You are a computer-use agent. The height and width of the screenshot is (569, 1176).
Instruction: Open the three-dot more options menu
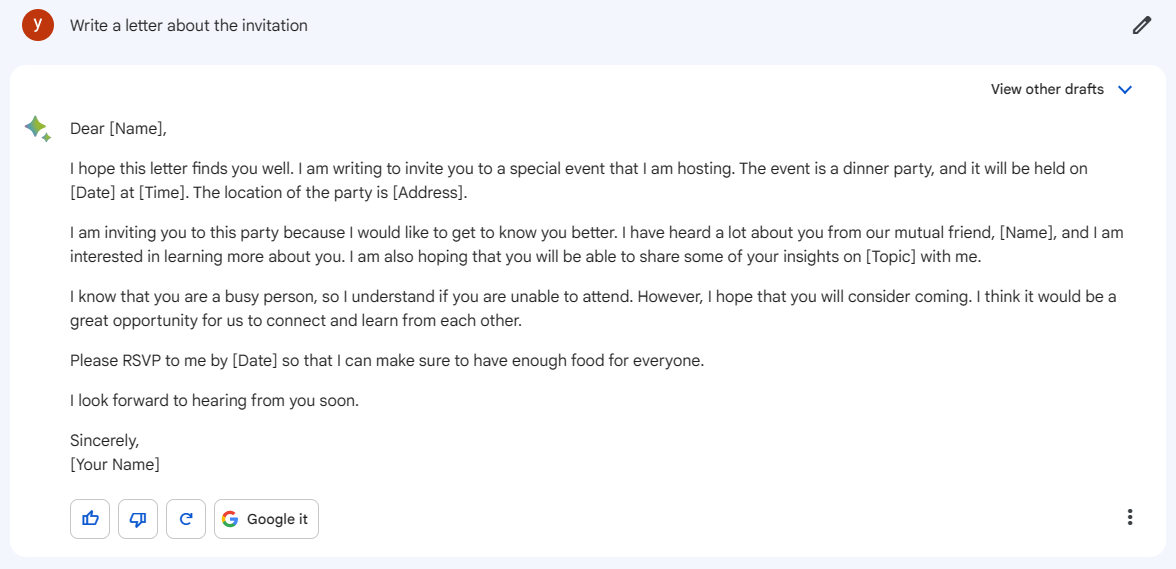1130,517
